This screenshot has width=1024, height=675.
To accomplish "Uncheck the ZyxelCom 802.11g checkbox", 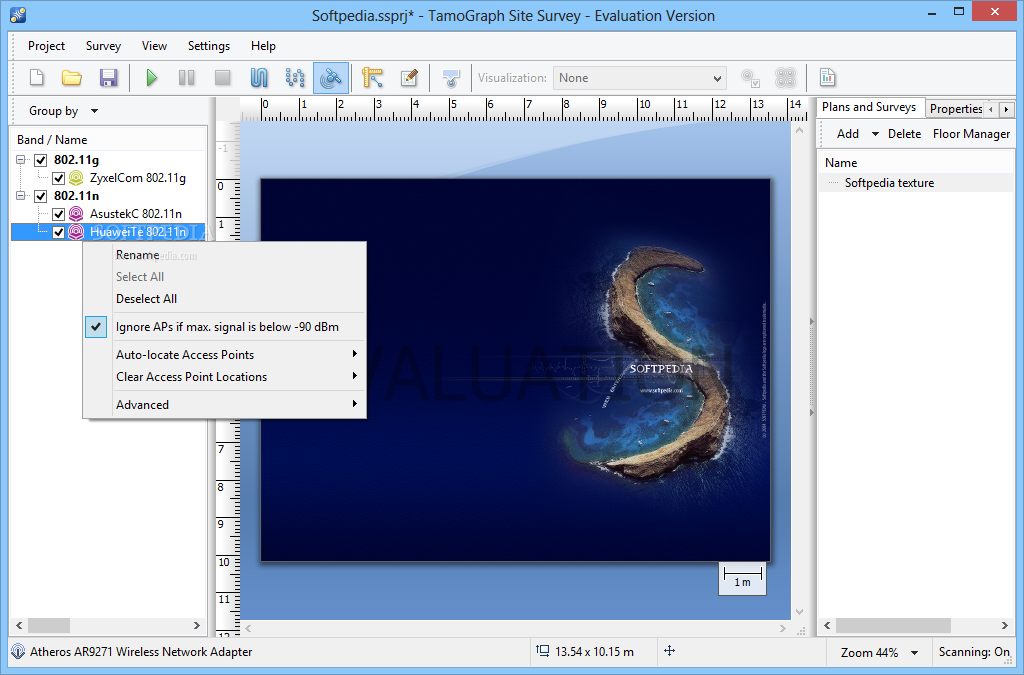I will (59, 178).
